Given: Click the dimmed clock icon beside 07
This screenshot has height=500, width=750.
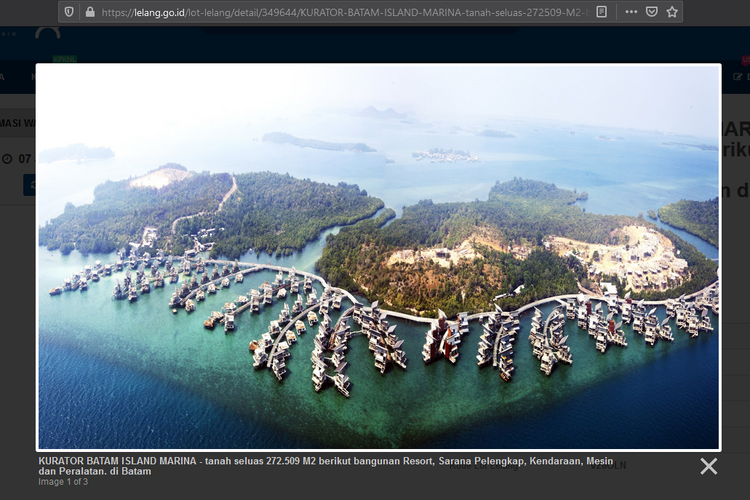Looking at the screenshot, I should (8, 158).
